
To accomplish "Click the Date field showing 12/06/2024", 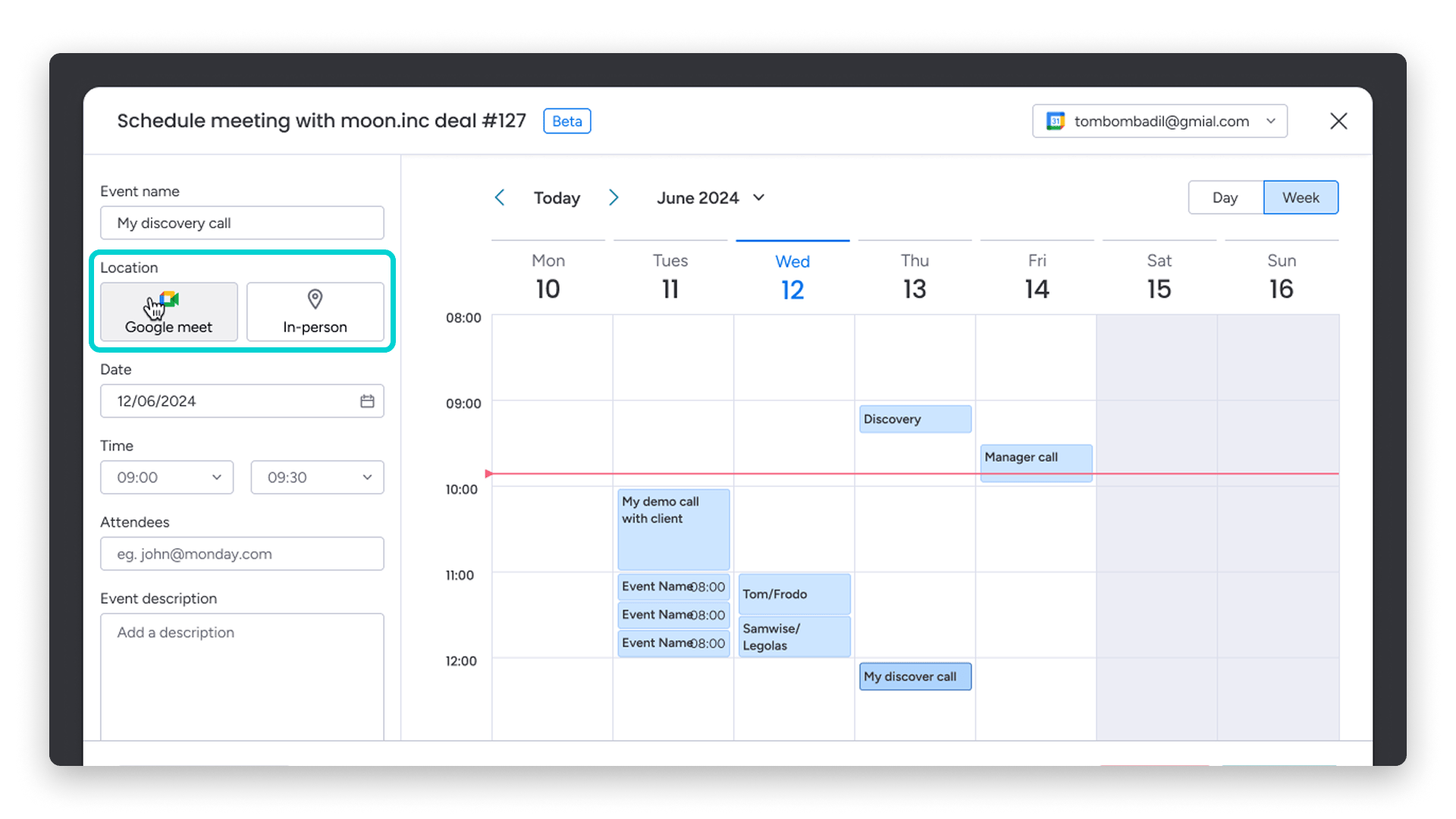I will [242, 401].
